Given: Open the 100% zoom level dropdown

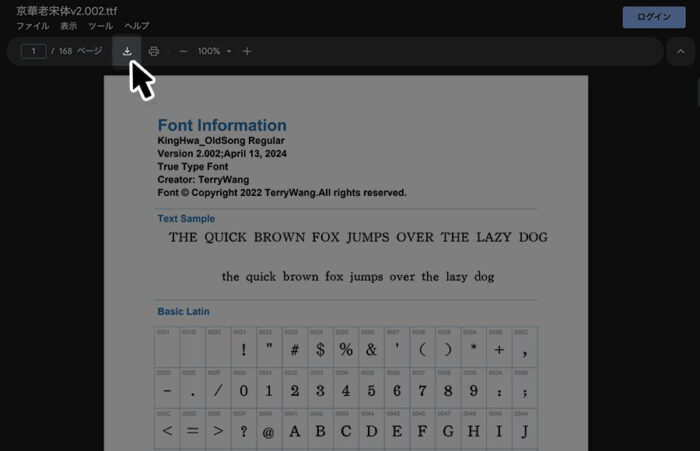Looking at the screenshot, I should (214, 51).
